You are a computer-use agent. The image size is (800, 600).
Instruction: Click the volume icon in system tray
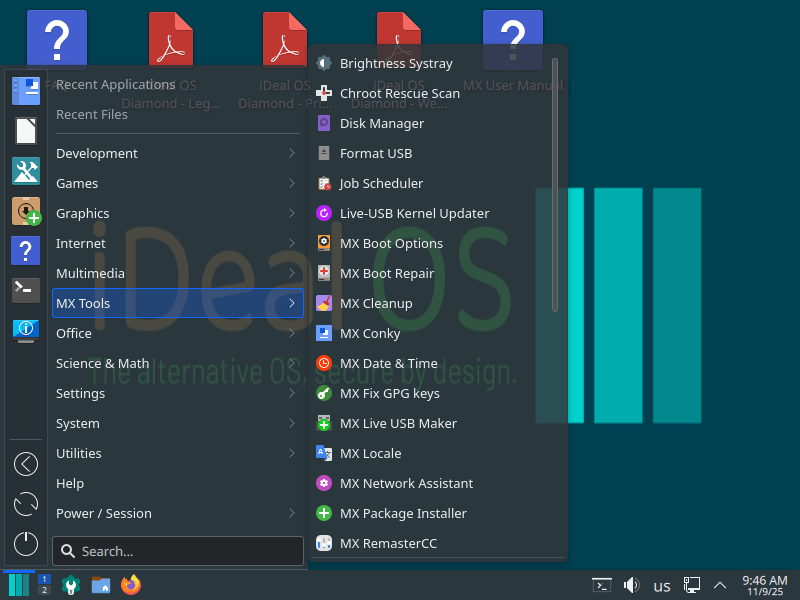coord(634,585)
